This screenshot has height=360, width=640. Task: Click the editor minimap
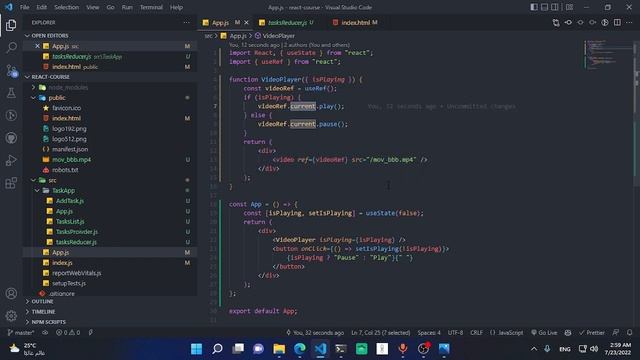(x=607, y=55)
